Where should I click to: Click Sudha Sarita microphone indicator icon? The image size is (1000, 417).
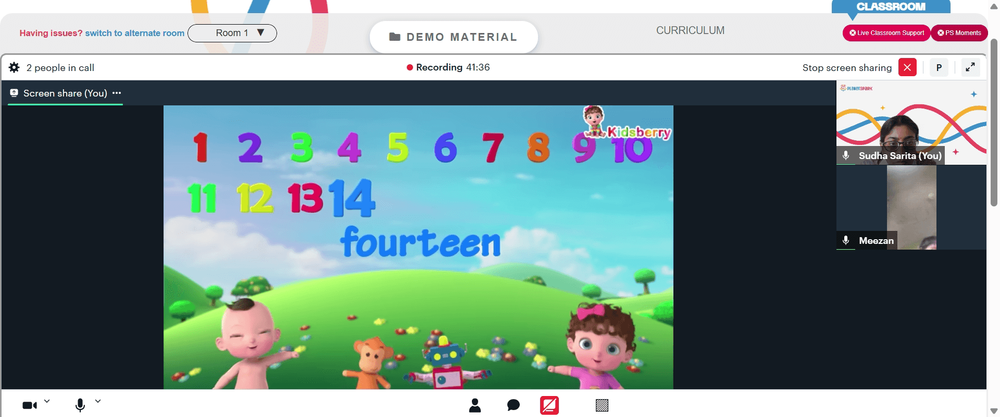(846, 156)
